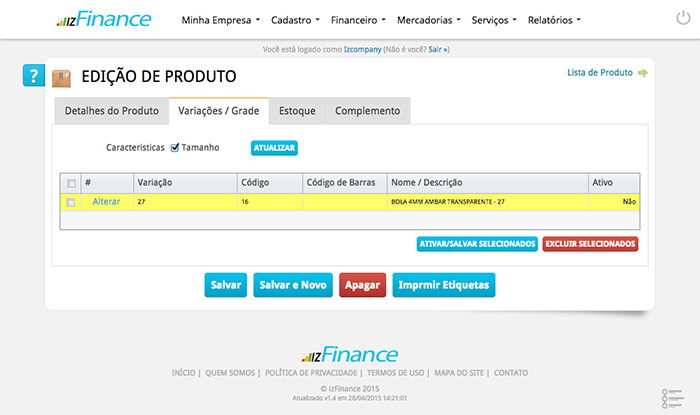Expand the Mercadorias dropdown menu
Viewport: 700px width, 415px height.
[x=429, y=20]
